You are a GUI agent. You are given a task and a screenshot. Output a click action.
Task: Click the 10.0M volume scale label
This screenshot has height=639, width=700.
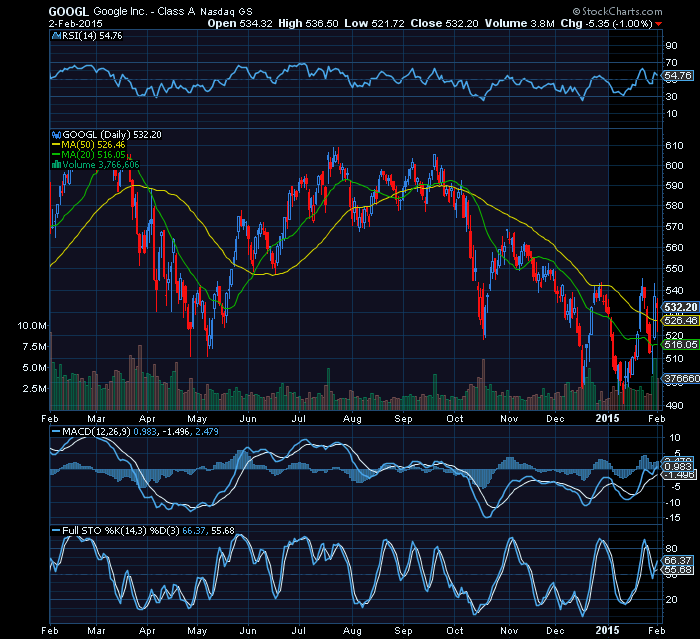tap(32, 326)
